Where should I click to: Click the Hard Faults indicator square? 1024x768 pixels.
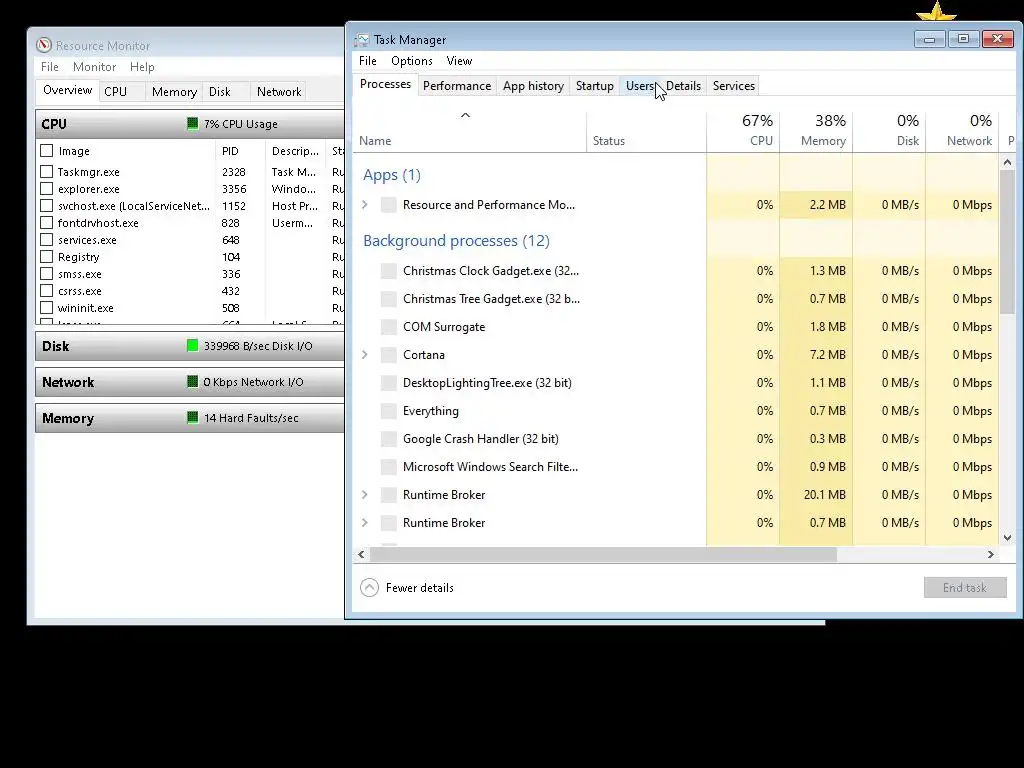click(x=193, y=417)
